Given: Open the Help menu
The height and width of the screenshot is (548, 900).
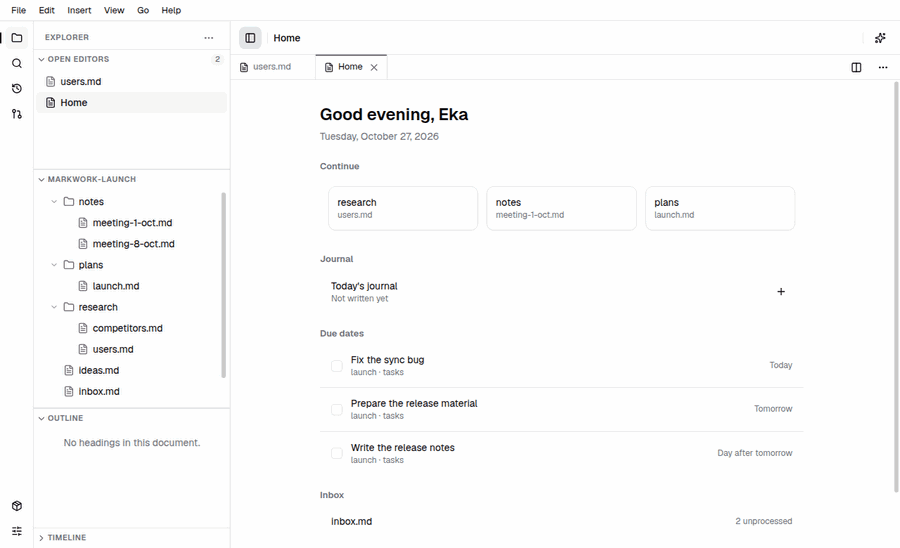Looking at the screenshot, I should coord(171,10).
